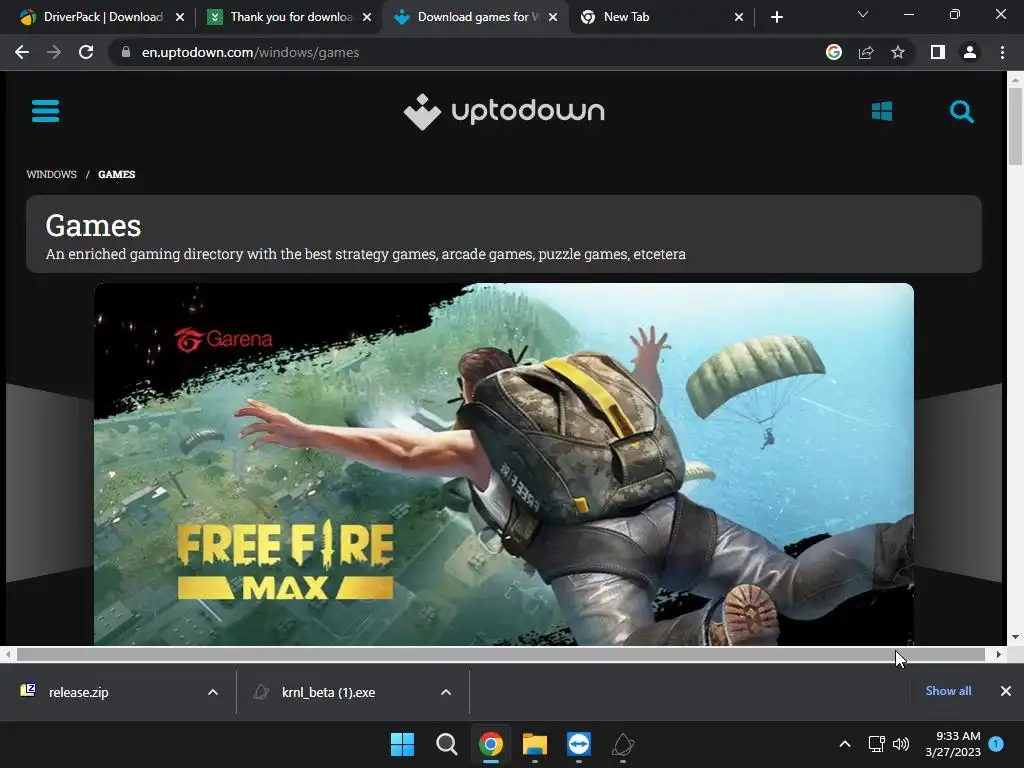Click the GAMES breadcrumb
Image resolution: width=1024 pixels, height=768 pixels.
point(117,174)
